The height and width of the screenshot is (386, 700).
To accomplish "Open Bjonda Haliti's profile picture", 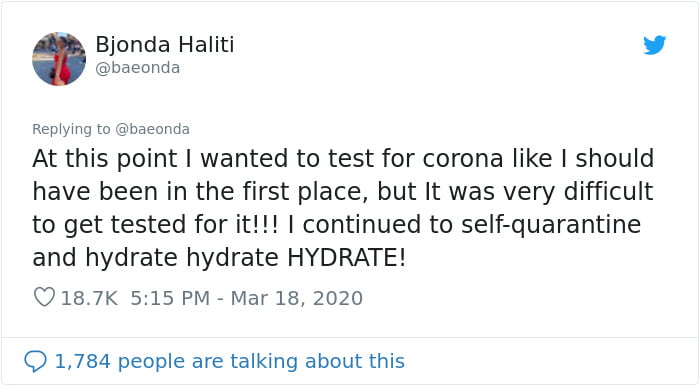I will pos(59,58).
